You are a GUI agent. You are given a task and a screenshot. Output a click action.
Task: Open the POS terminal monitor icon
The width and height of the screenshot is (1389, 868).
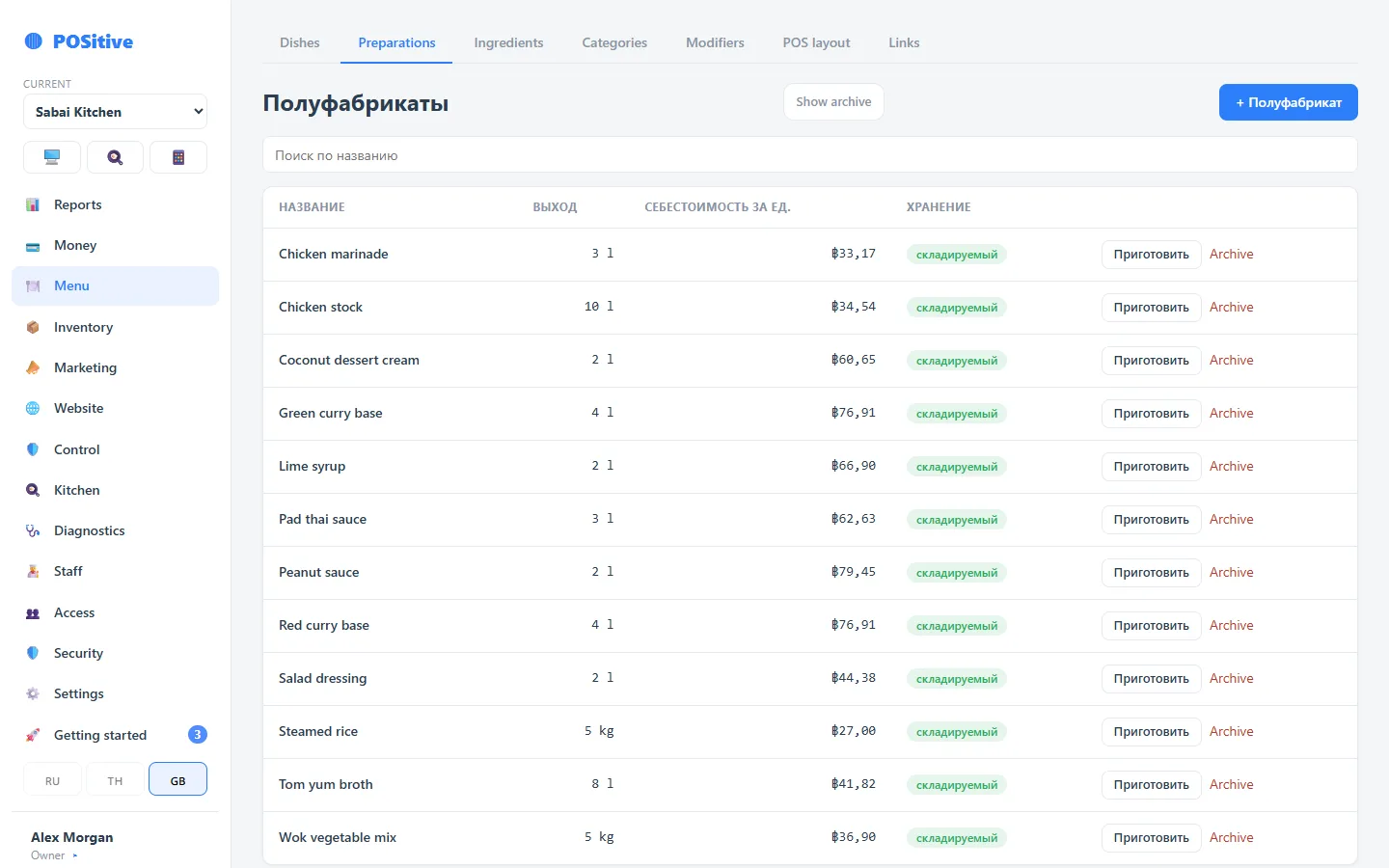pyautogui.click(x=52, y=157)
